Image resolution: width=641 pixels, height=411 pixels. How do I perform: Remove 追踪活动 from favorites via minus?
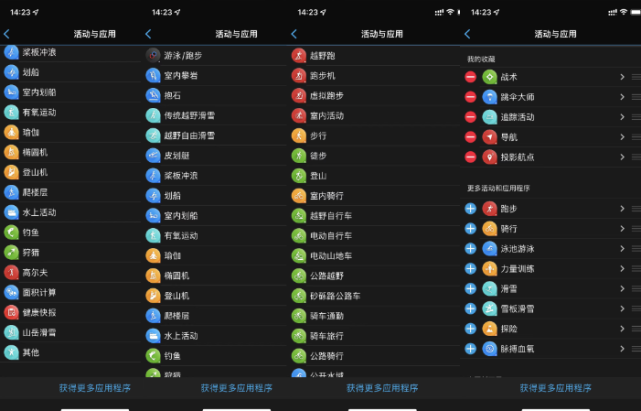click(471, 117)
